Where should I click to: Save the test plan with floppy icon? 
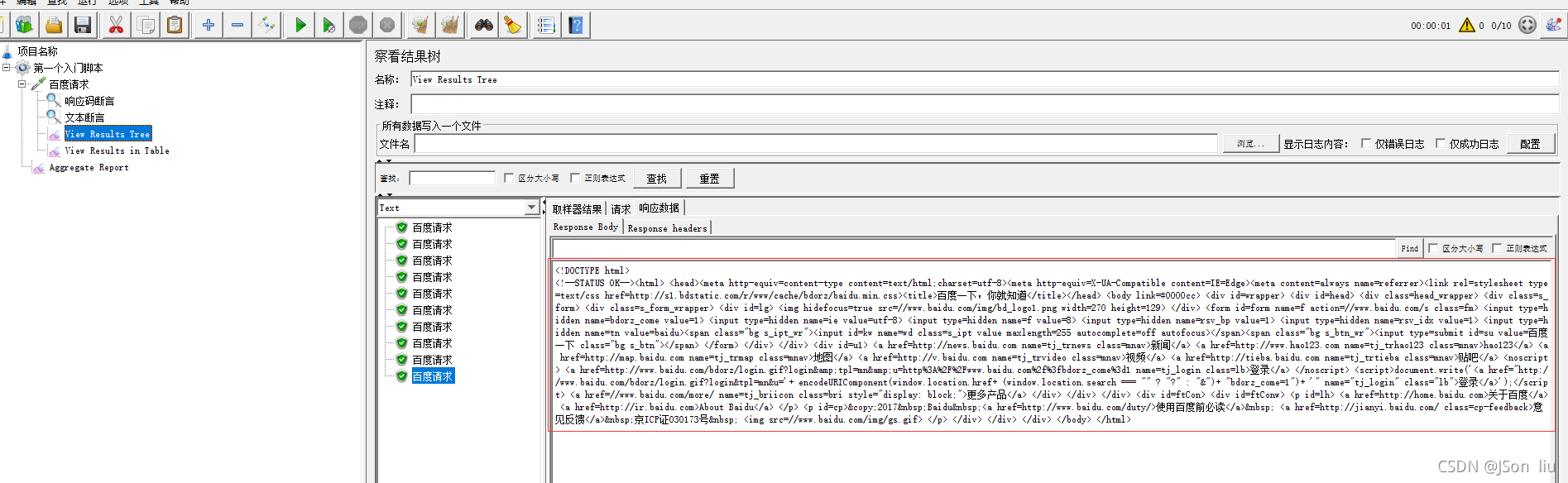click(83, 26)
